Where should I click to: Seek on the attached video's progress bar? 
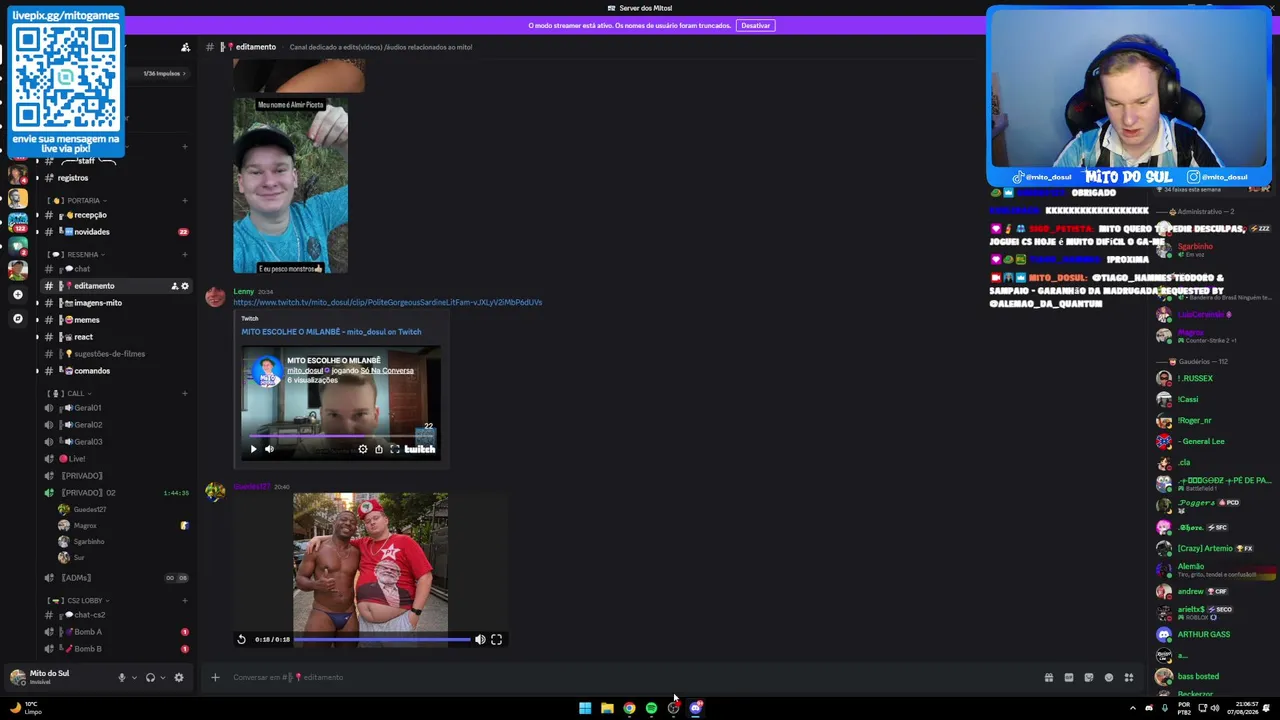[x=382, y=640]
